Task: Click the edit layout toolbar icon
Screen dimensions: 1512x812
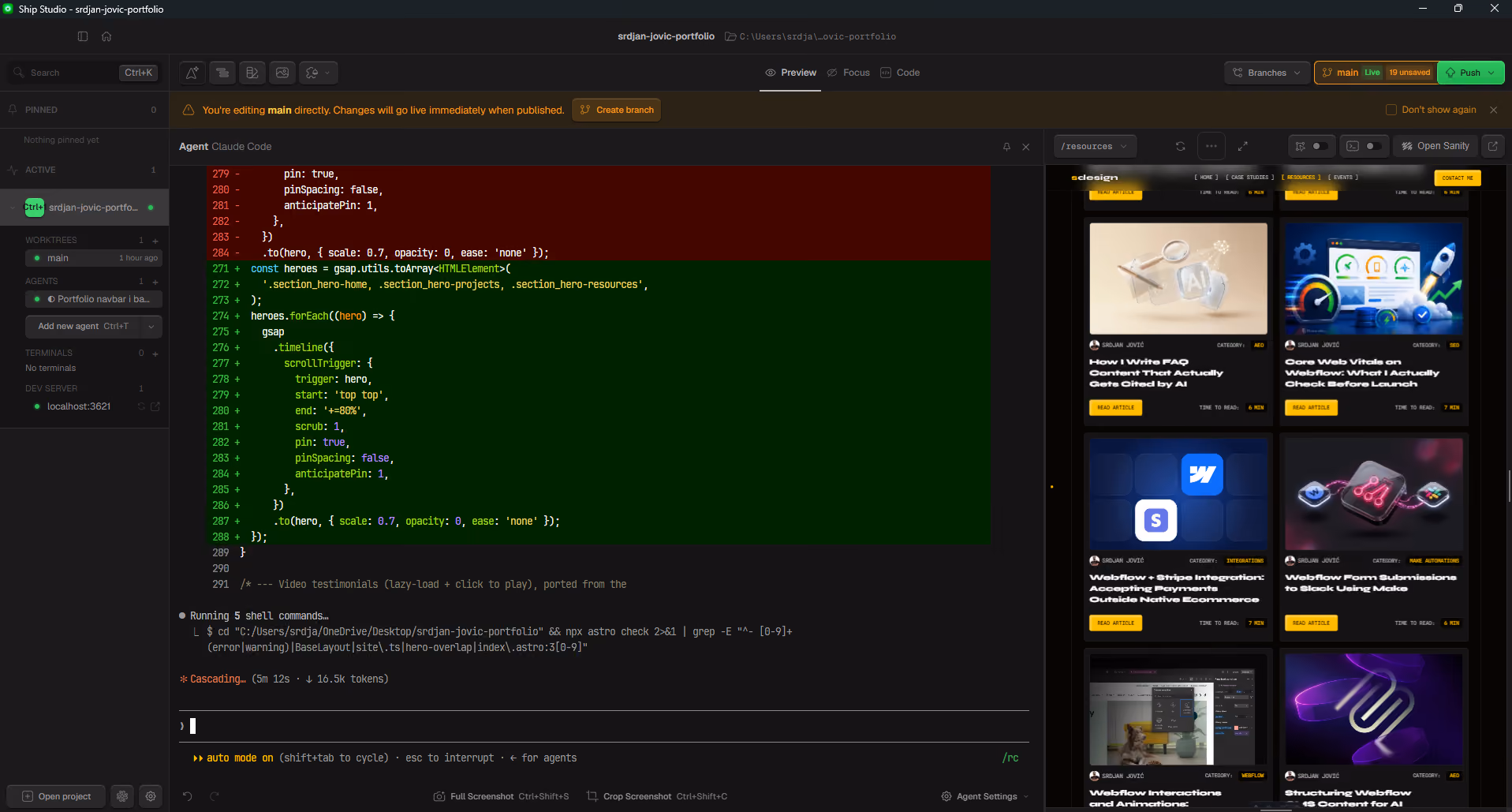Action: tap(252, 73)
